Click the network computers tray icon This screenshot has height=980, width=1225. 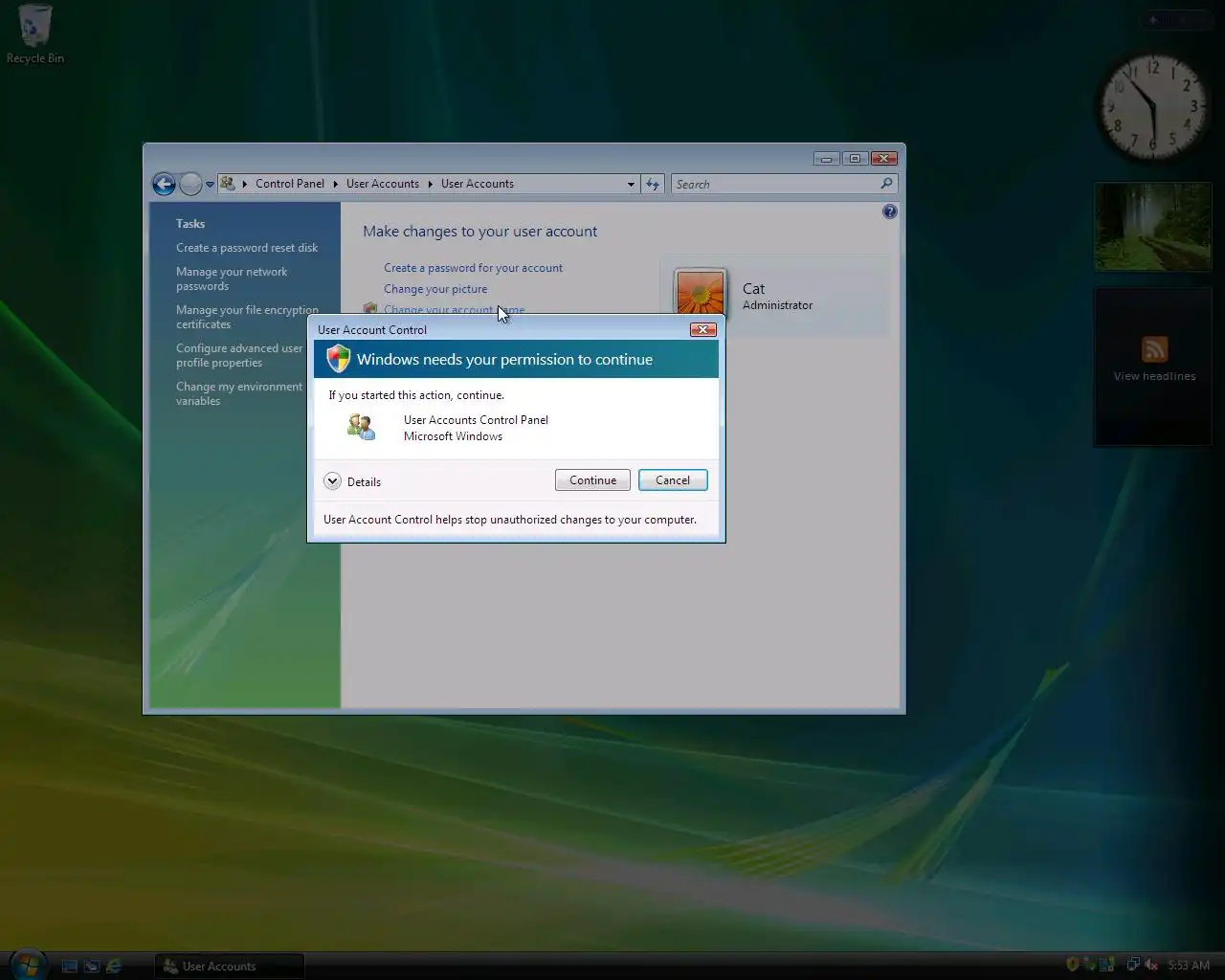pyautogui.click(x=1132, y=965)
